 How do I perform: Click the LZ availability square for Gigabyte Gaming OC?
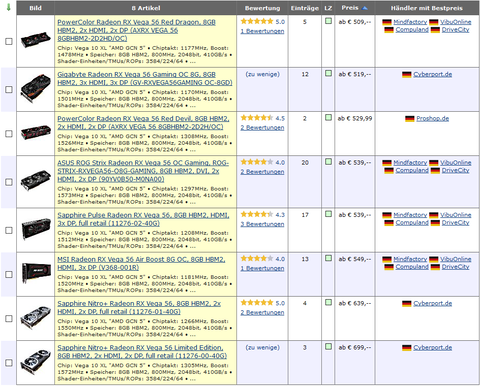coord(328,73)
